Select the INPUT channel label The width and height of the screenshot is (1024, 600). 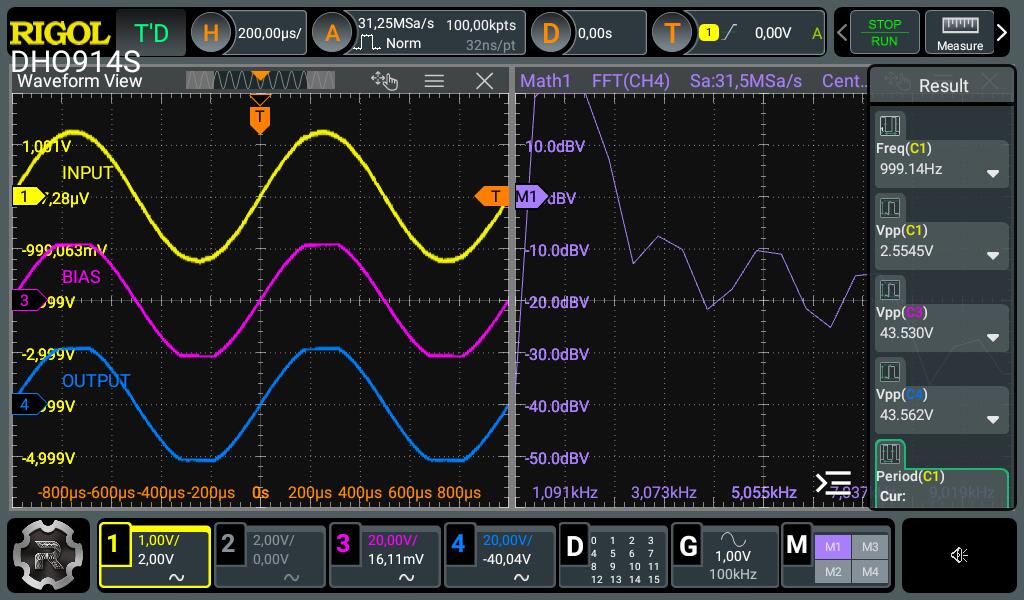click(x=88, y=173)
